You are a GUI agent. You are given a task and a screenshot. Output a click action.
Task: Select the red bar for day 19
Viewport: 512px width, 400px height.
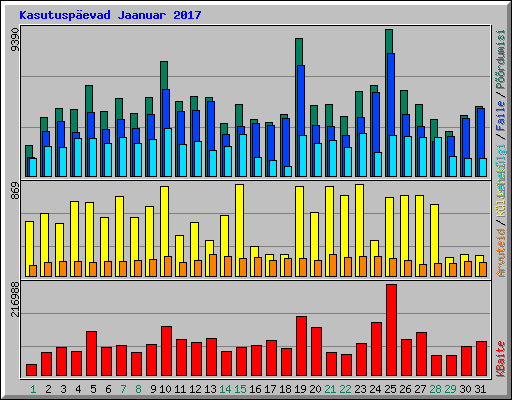tap(301, 346)
